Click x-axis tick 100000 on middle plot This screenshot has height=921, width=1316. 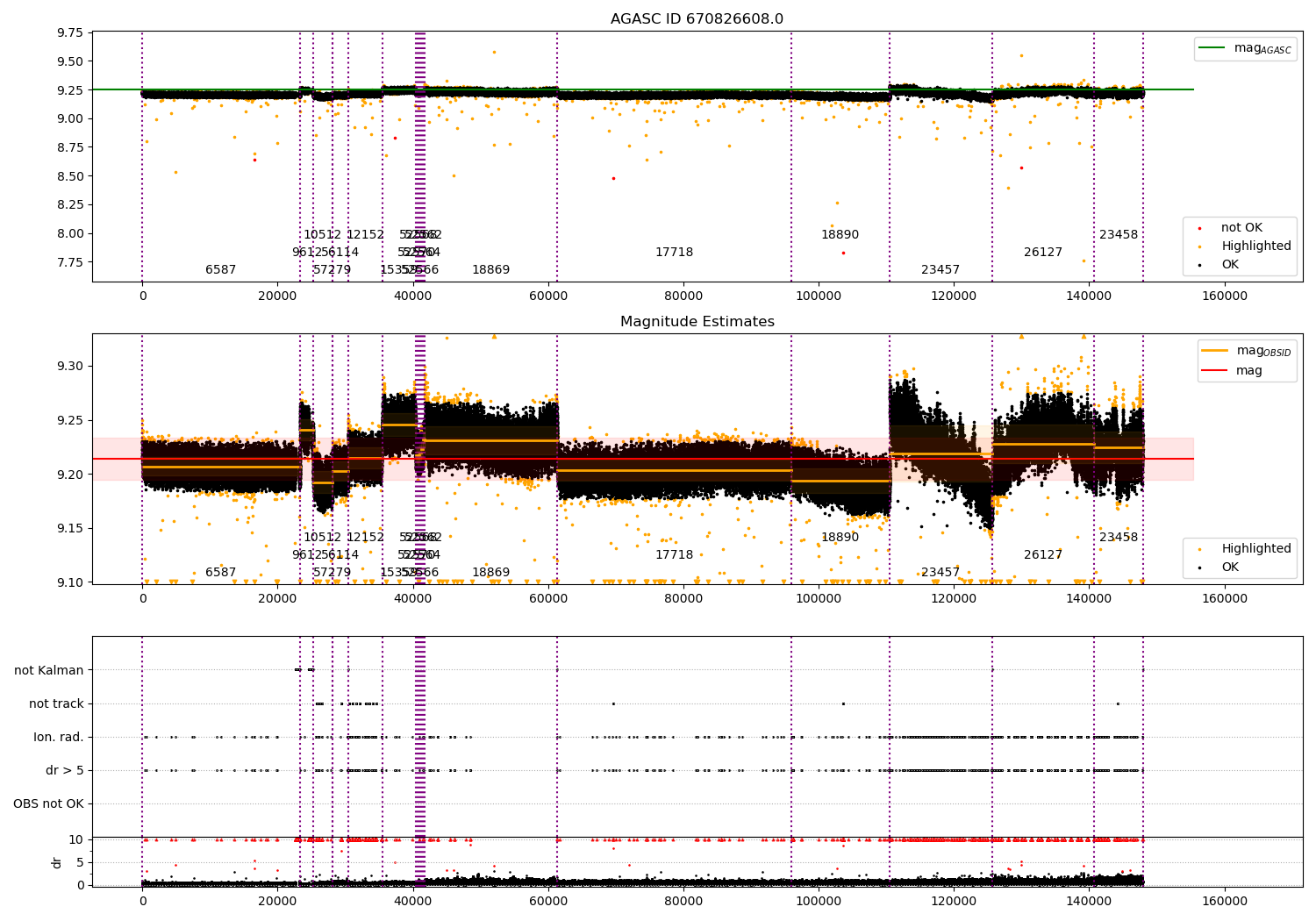click(x=819, y=599)
